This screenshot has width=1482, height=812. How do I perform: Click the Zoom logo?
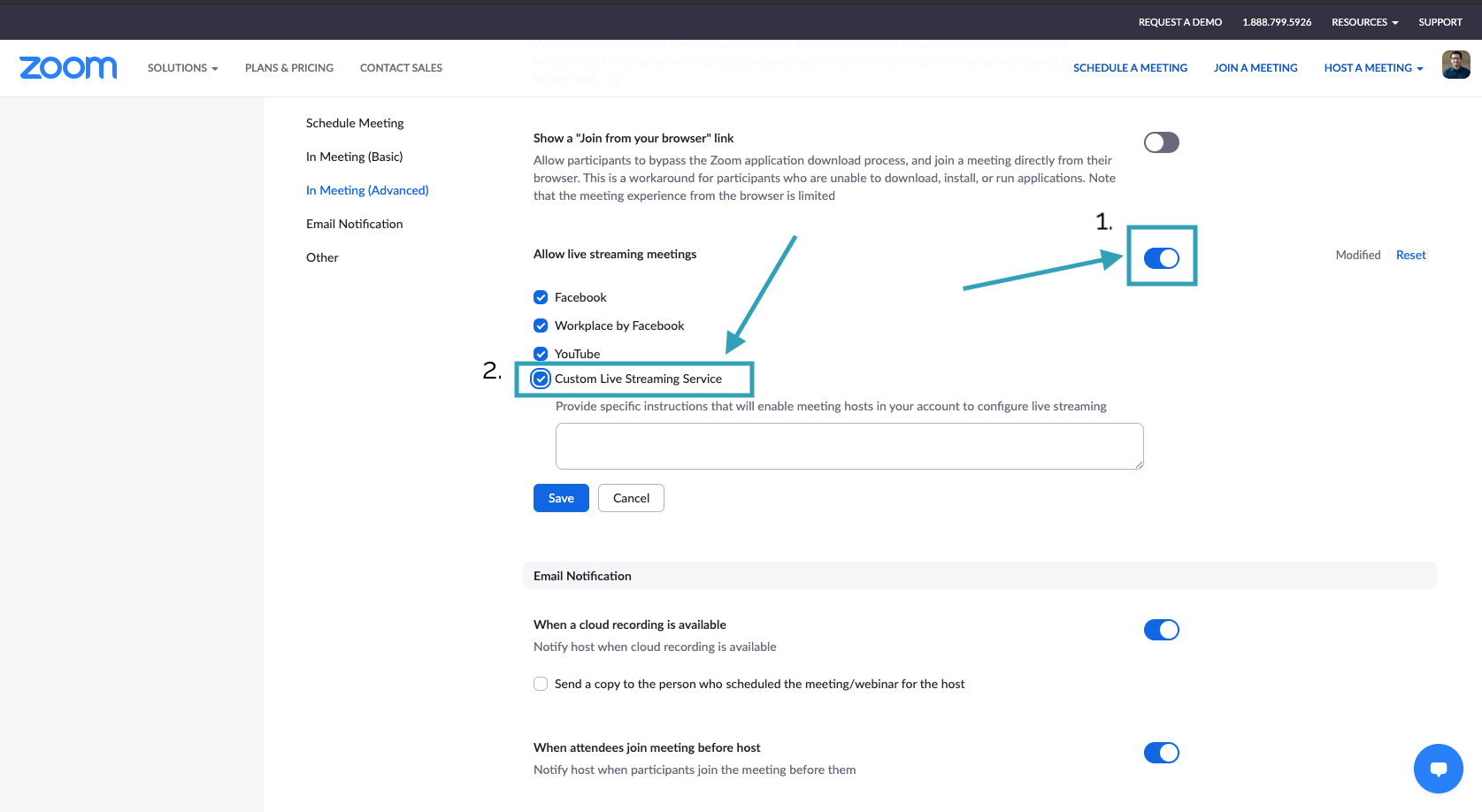[68, 68]
